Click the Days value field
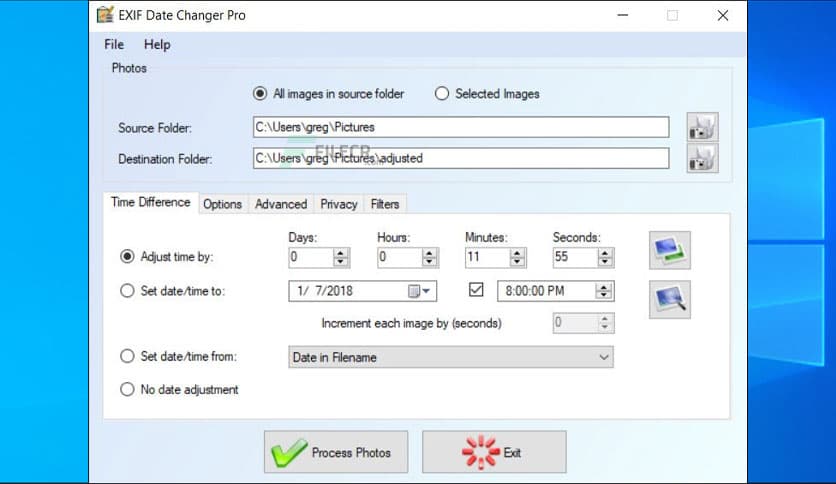This screenshot has height=484, width=836. tap(311, 257)
